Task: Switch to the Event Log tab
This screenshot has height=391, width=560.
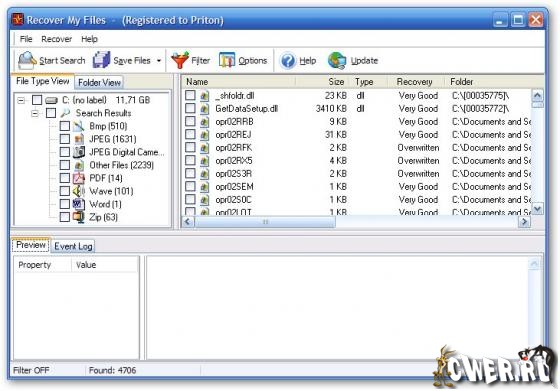Action: click(x=73, y=246)
